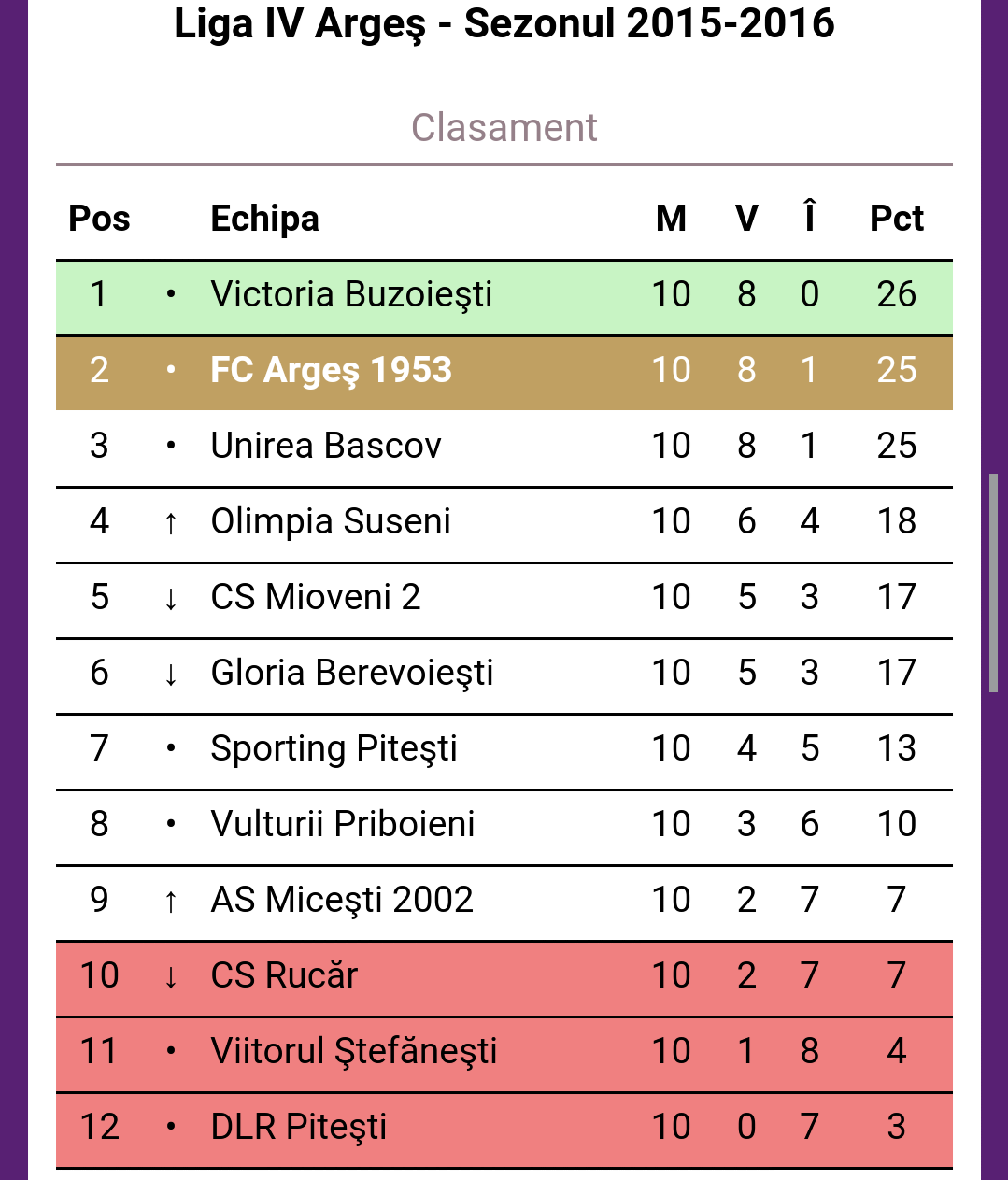Open the FC Argeș 1953 team row
This screenshot has height=1180, width=1008.
pos(504,371)
